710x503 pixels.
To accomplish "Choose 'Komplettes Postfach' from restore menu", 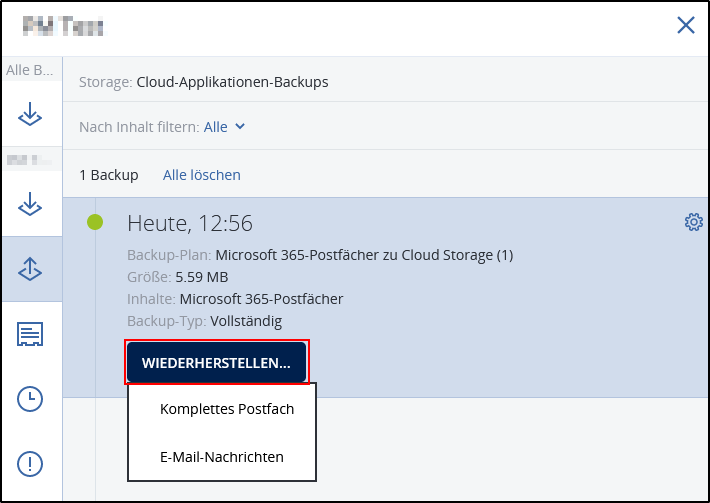I will [x=226, y=409].
